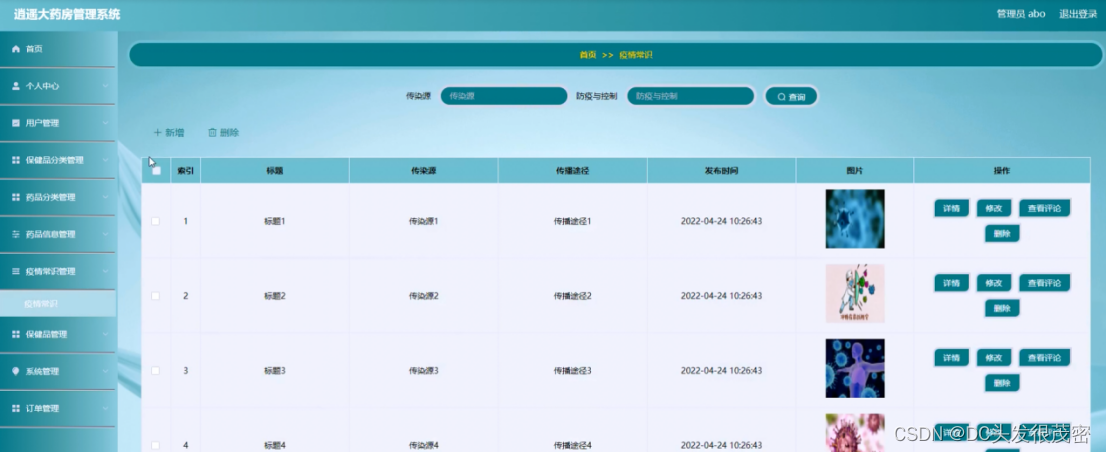Click 退出登录 to log out

[x=1078, y=14]
